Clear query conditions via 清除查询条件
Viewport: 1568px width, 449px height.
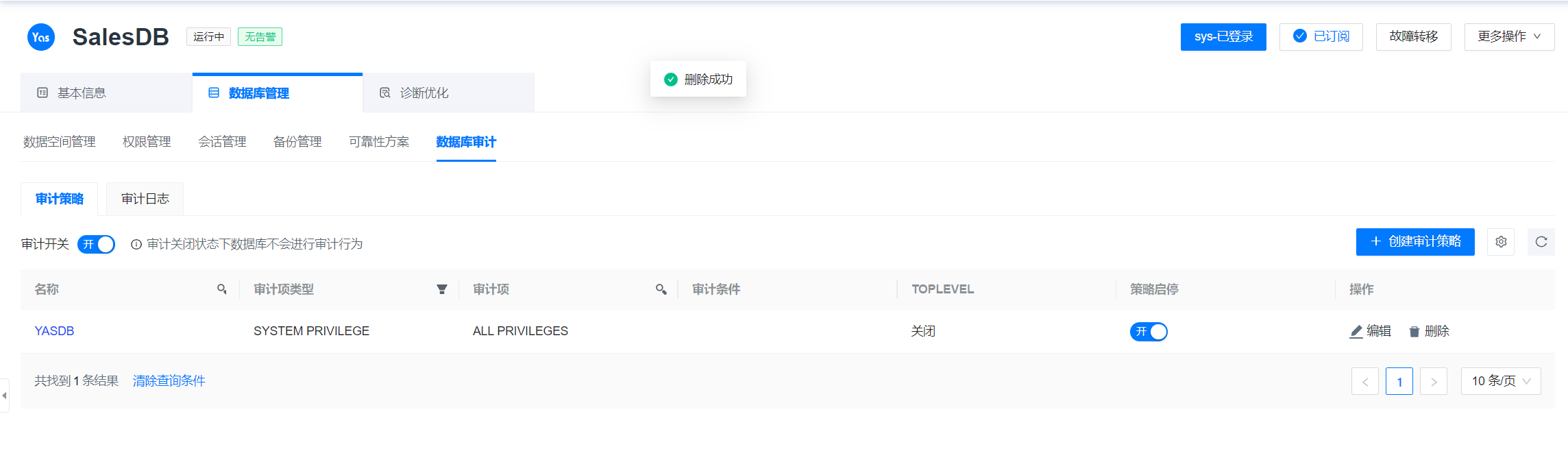[169, 381]
